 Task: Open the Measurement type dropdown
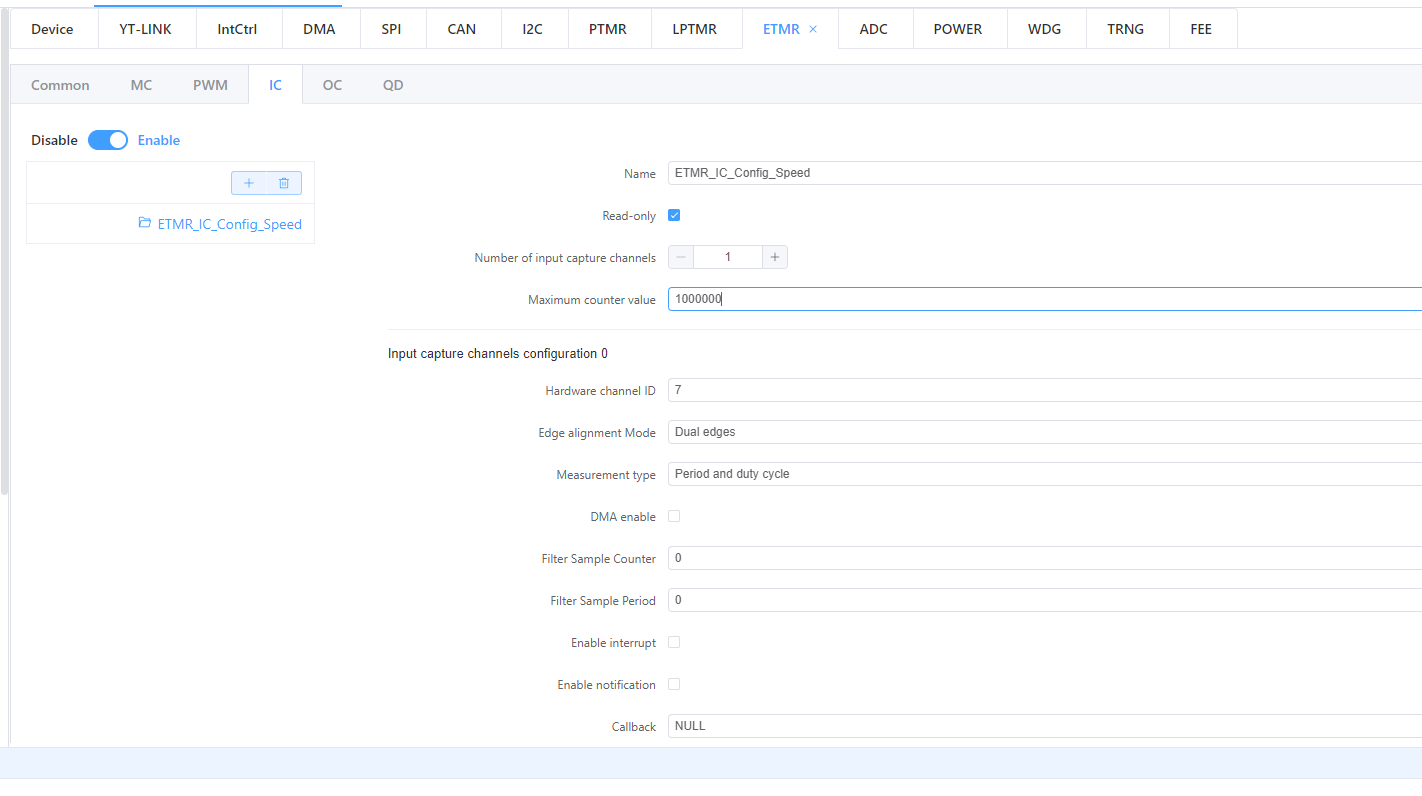(x=1045, y=474)
